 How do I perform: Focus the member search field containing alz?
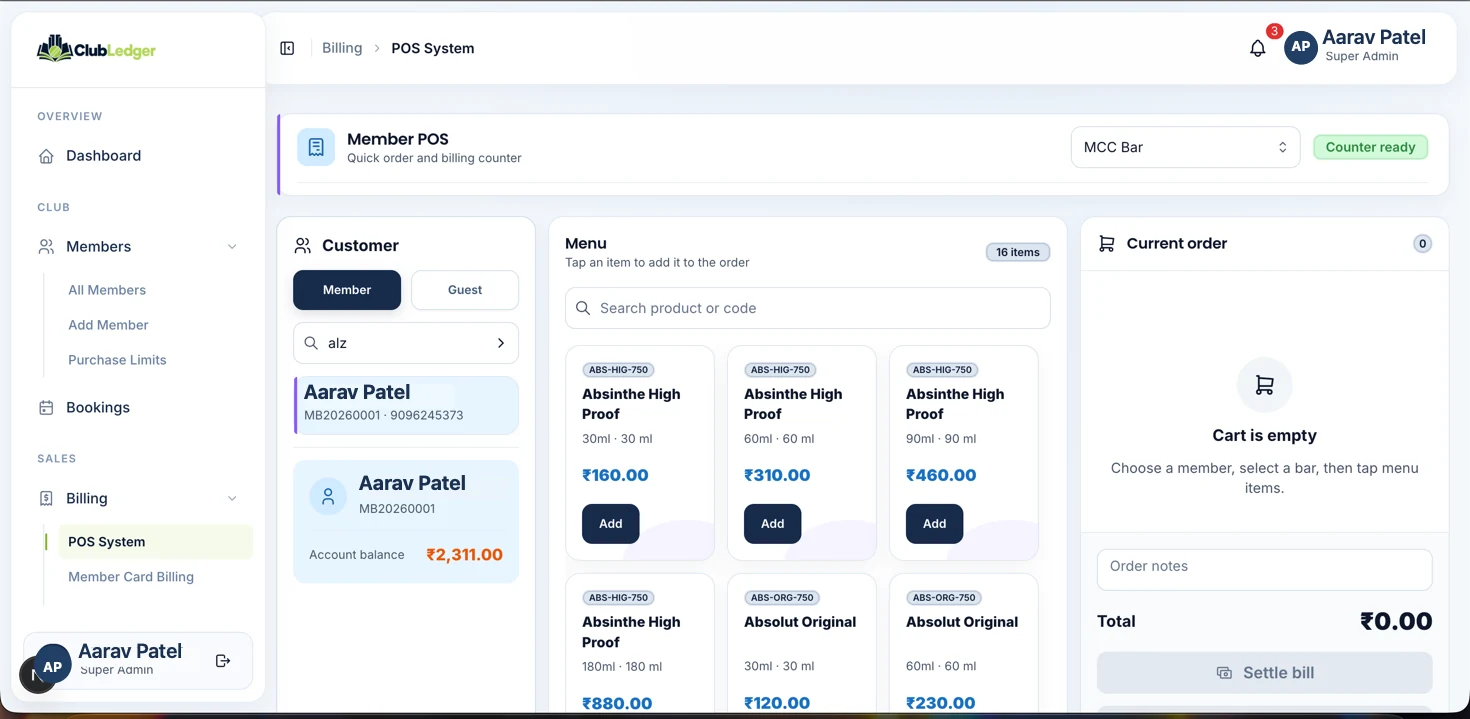click(x=406, y=343)
